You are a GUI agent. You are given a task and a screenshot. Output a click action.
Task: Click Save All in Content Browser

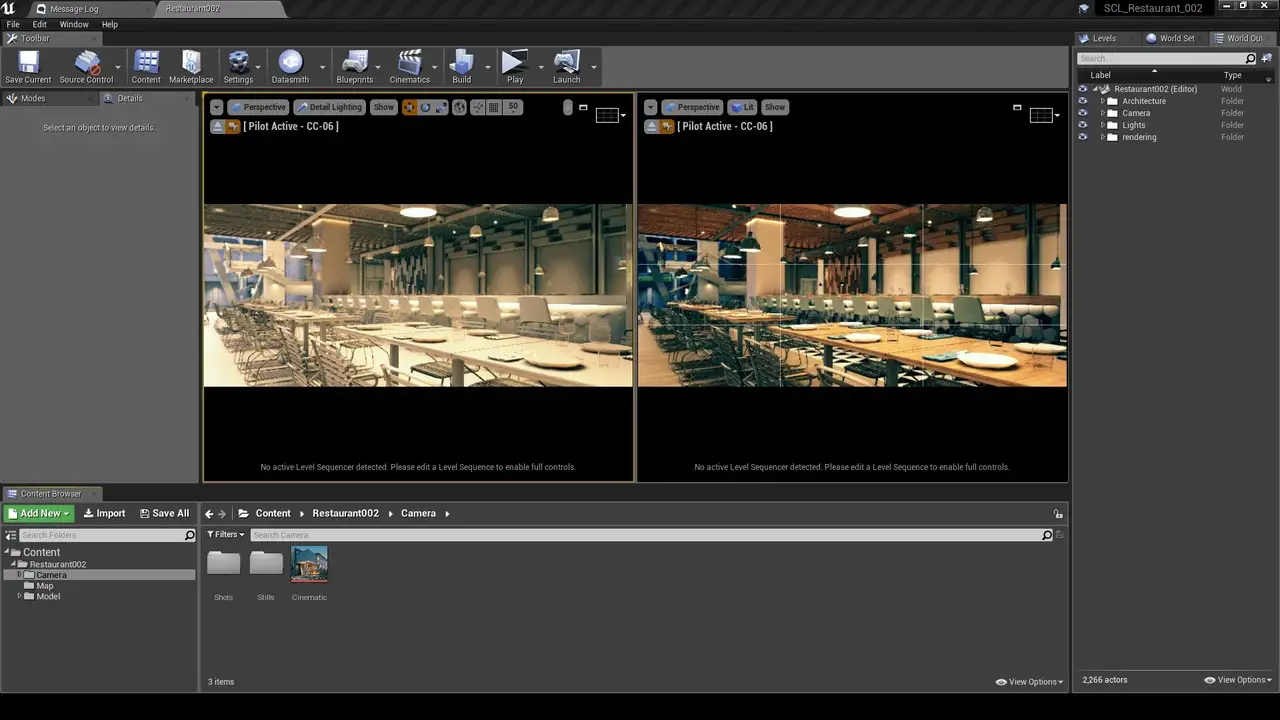[164, 514]
